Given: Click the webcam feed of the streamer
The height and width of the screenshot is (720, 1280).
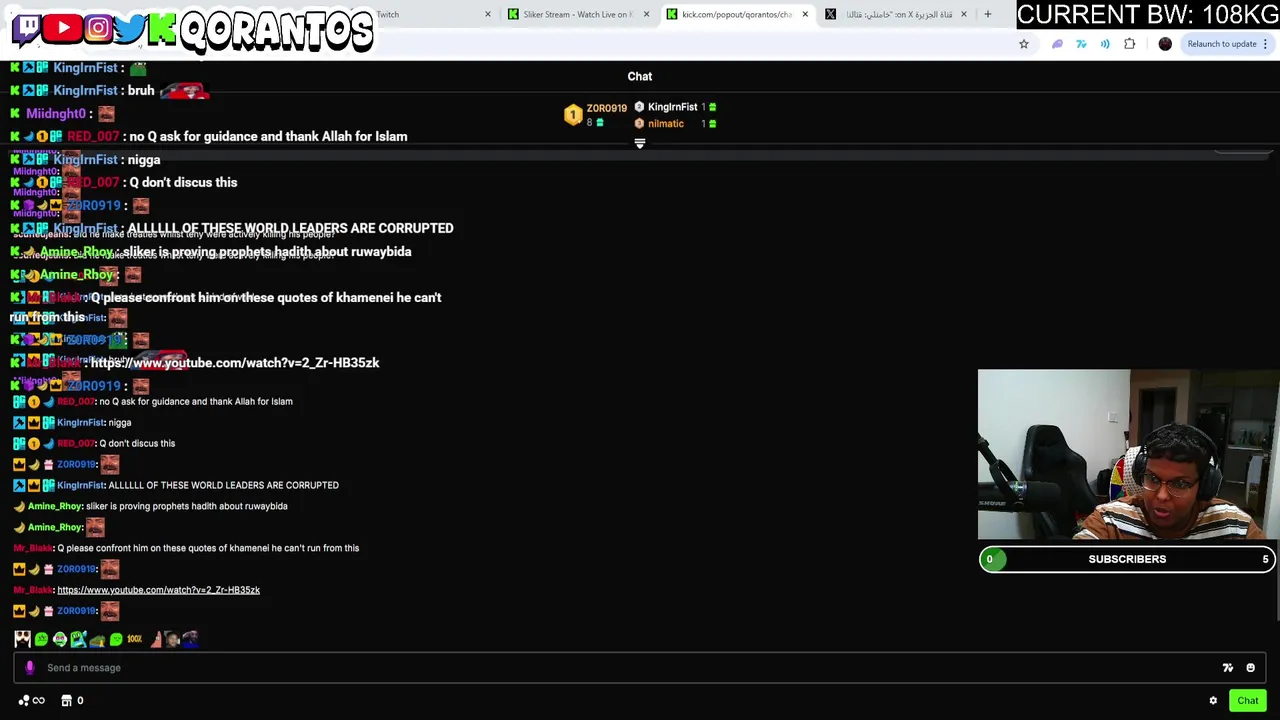Looking at the screenshot, I should tap(1128, 455).
